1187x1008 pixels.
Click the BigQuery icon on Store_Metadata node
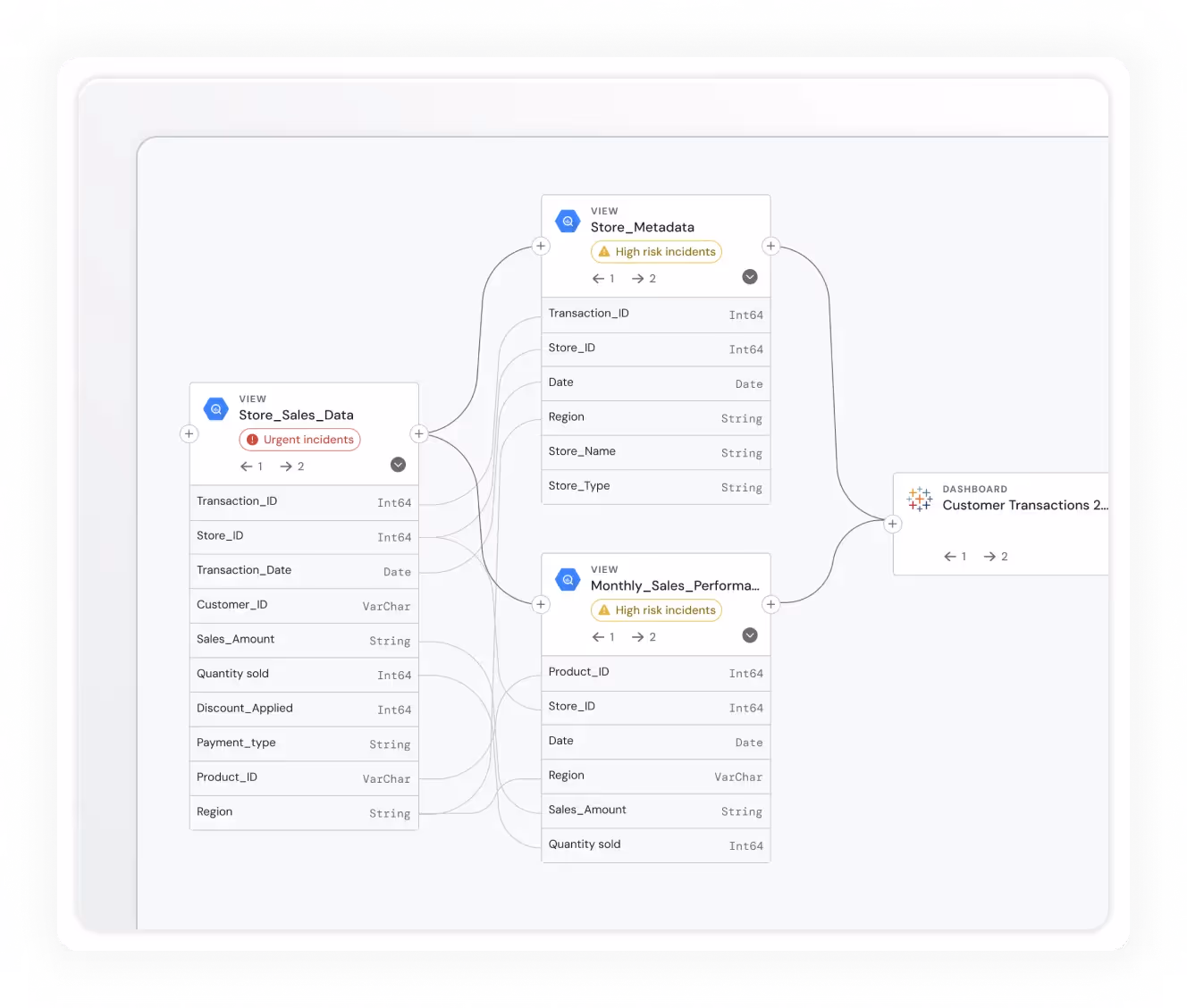pyautogui.click(x=568, y=221)
